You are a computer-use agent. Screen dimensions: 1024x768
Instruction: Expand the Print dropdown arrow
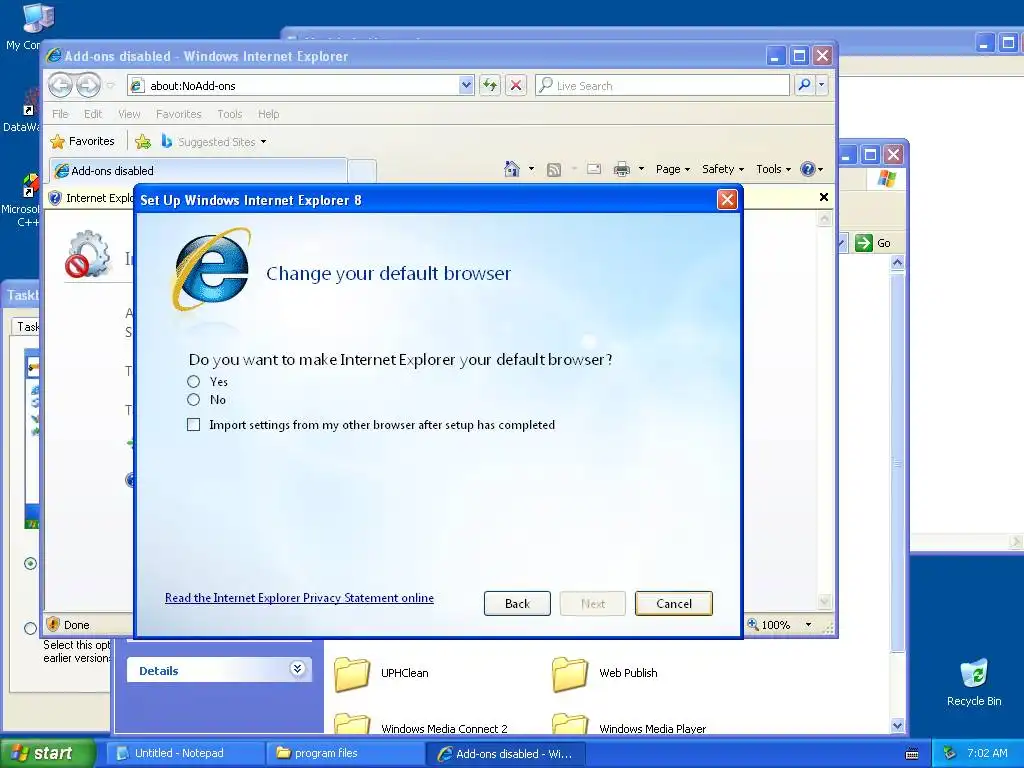[641, 169]
